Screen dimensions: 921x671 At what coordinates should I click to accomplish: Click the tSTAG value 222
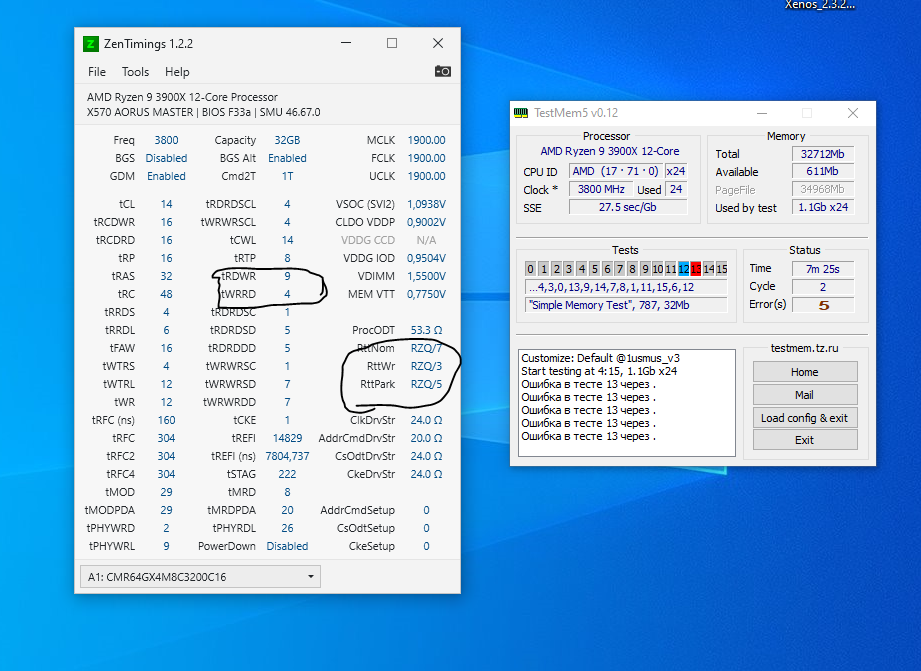[287, 474]
